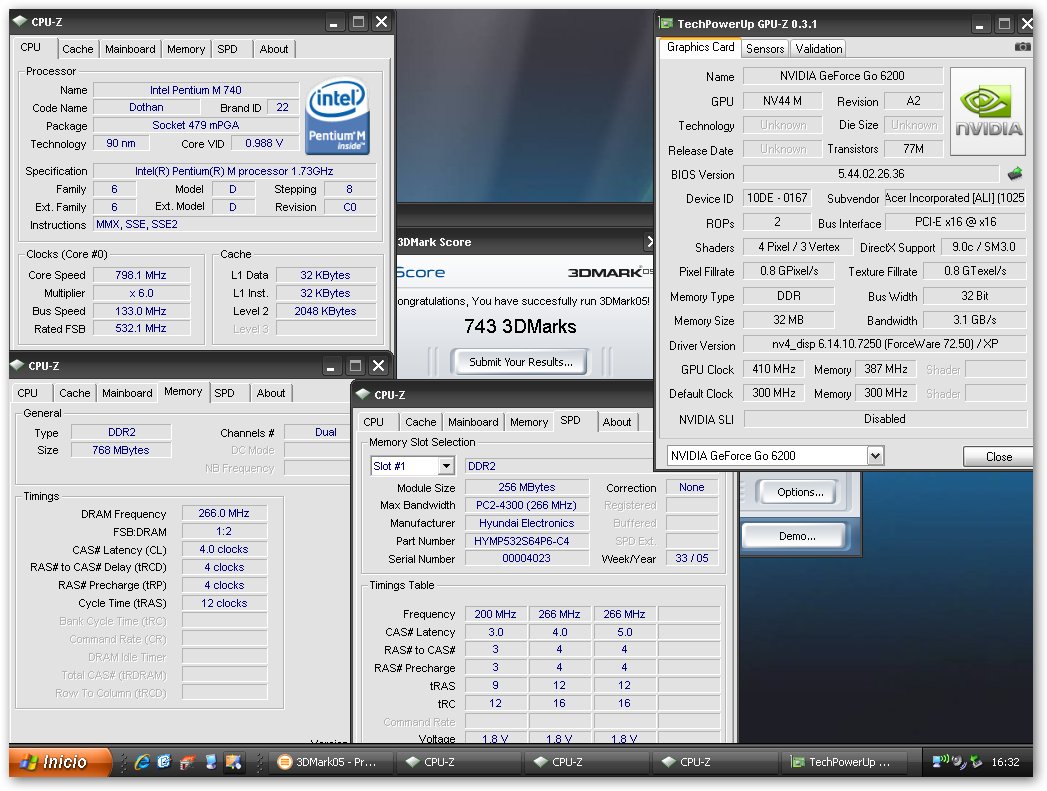The image size is (1047, 791).
Task: Click the Intel Pentium M 740 name value
Action: (196, 90)
